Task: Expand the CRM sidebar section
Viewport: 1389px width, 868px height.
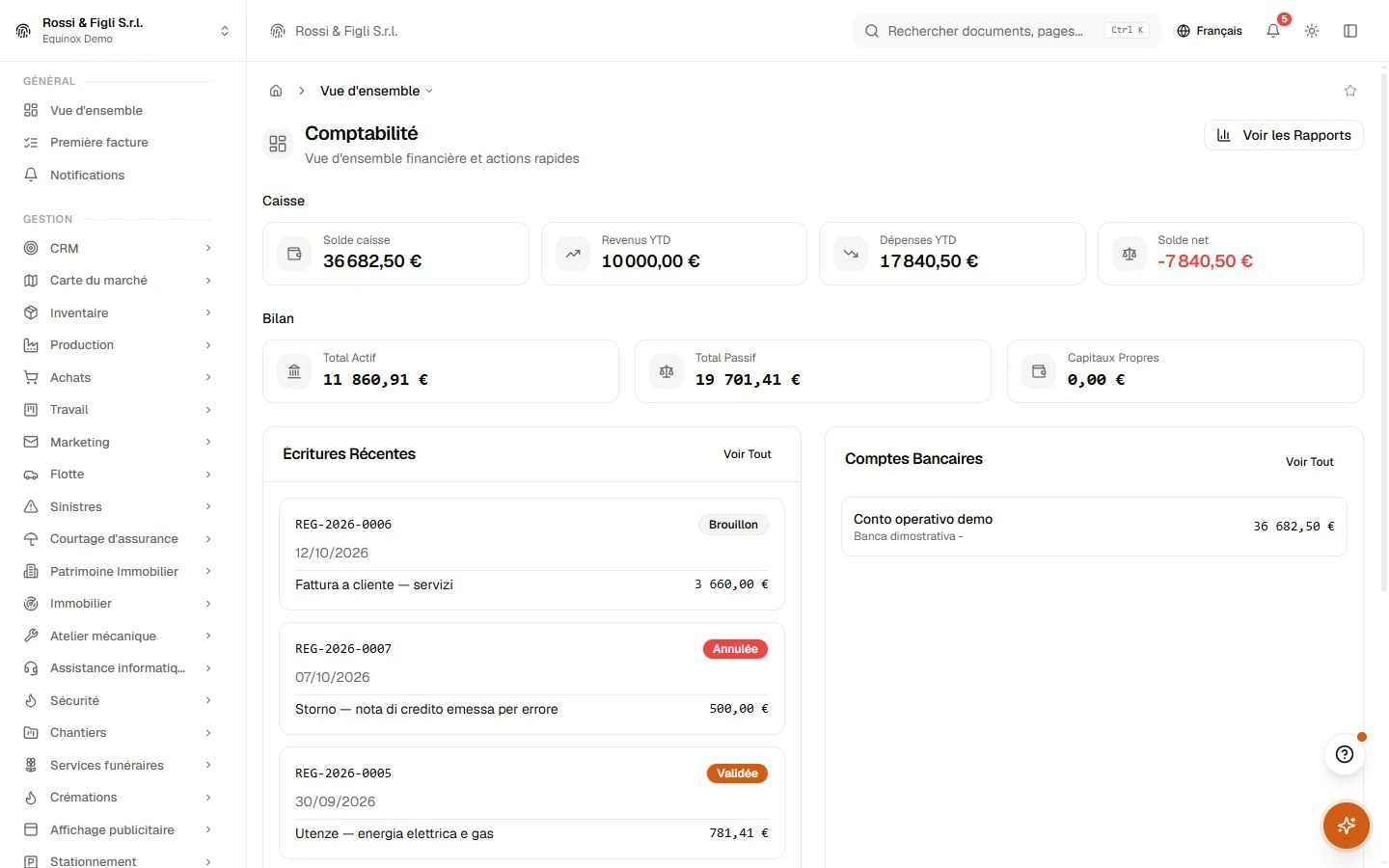Action: [118, 248]
